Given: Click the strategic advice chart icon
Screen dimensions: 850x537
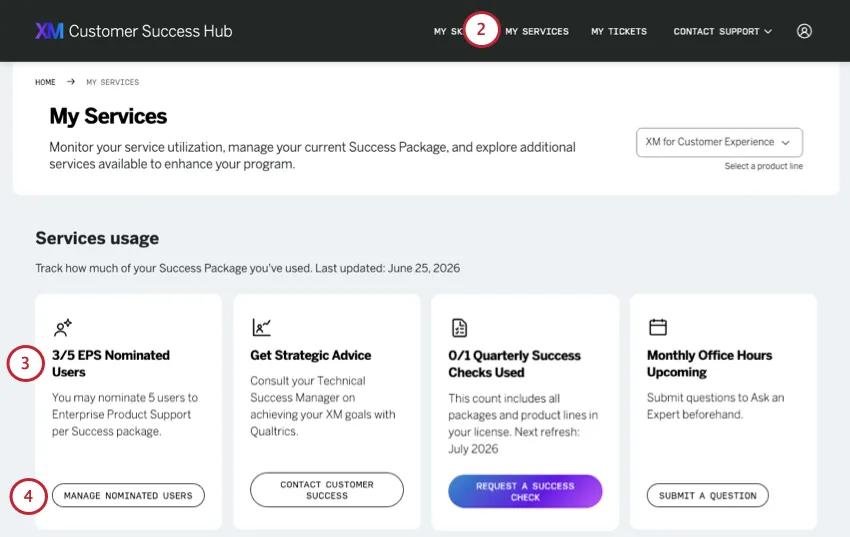Looking at the screenshot, I should click(261, 327).
